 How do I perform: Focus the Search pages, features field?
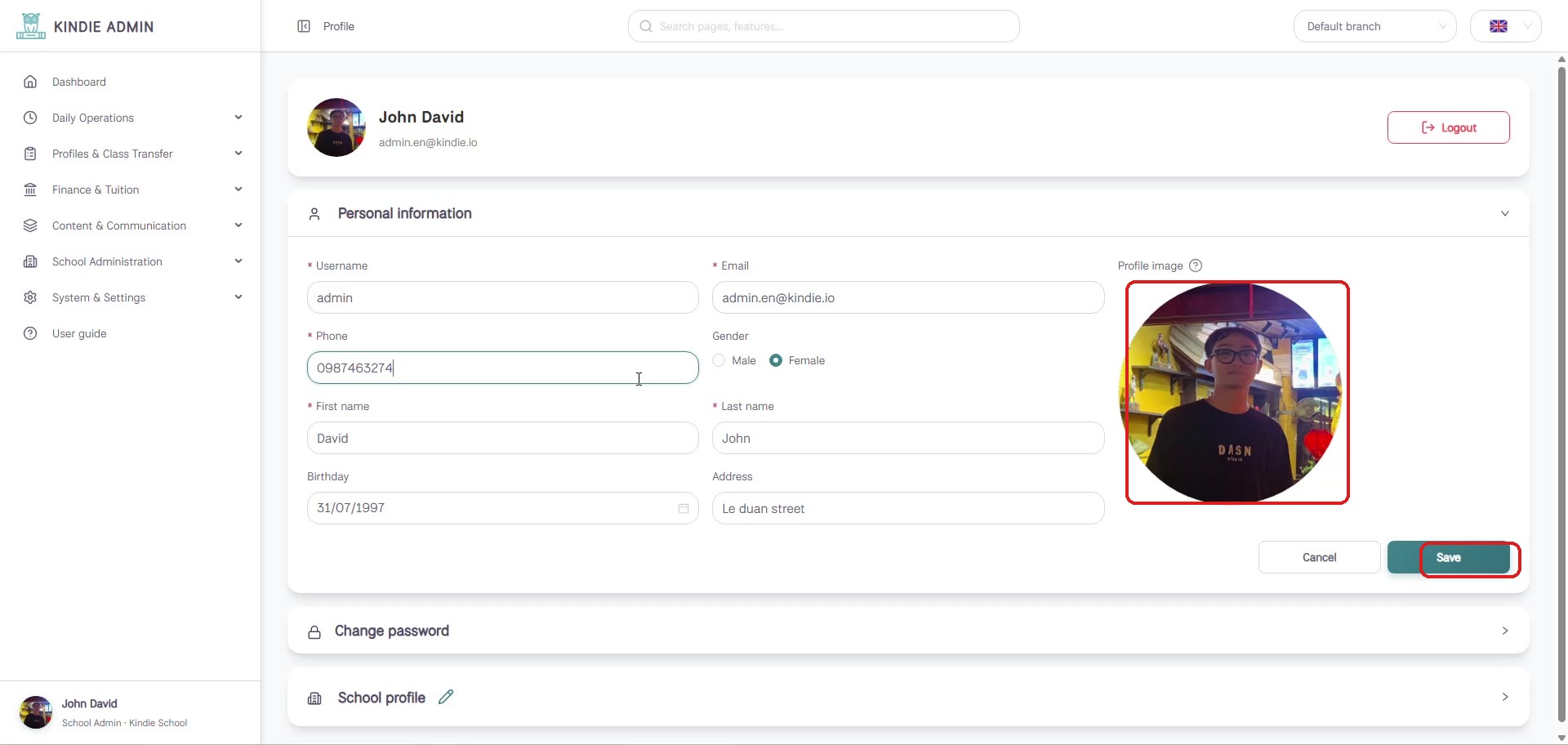point(824,26)
